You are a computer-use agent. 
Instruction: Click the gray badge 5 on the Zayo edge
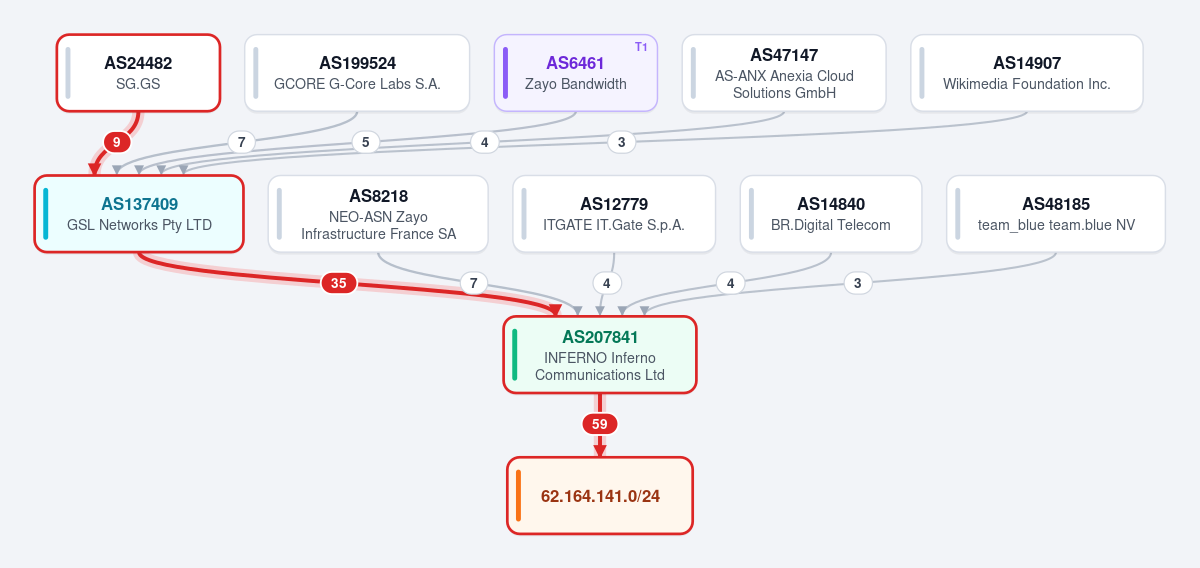[365, 142]
